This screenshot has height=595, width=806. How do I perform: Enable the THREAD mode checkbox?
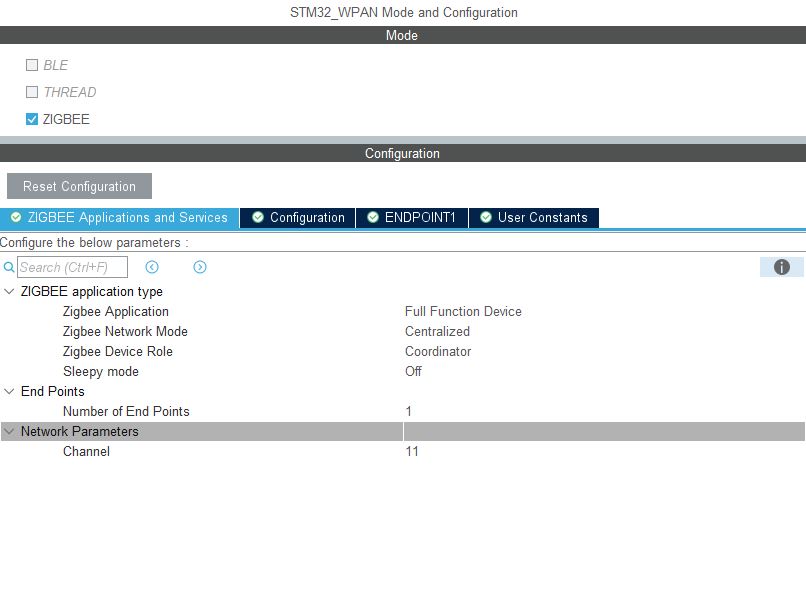coord(31,92)
